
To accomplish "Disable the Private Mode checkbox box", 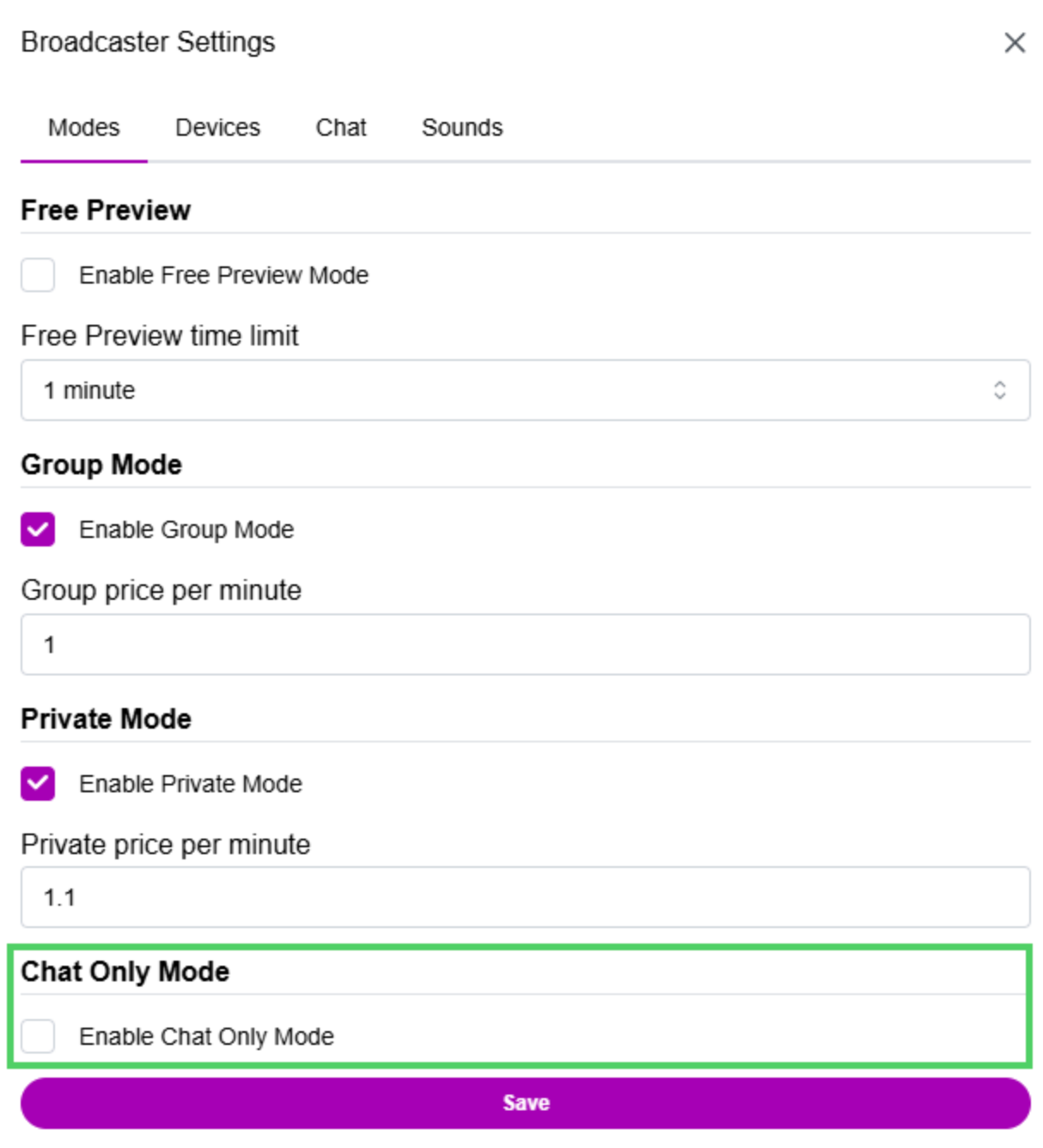I will pos(38,784).
